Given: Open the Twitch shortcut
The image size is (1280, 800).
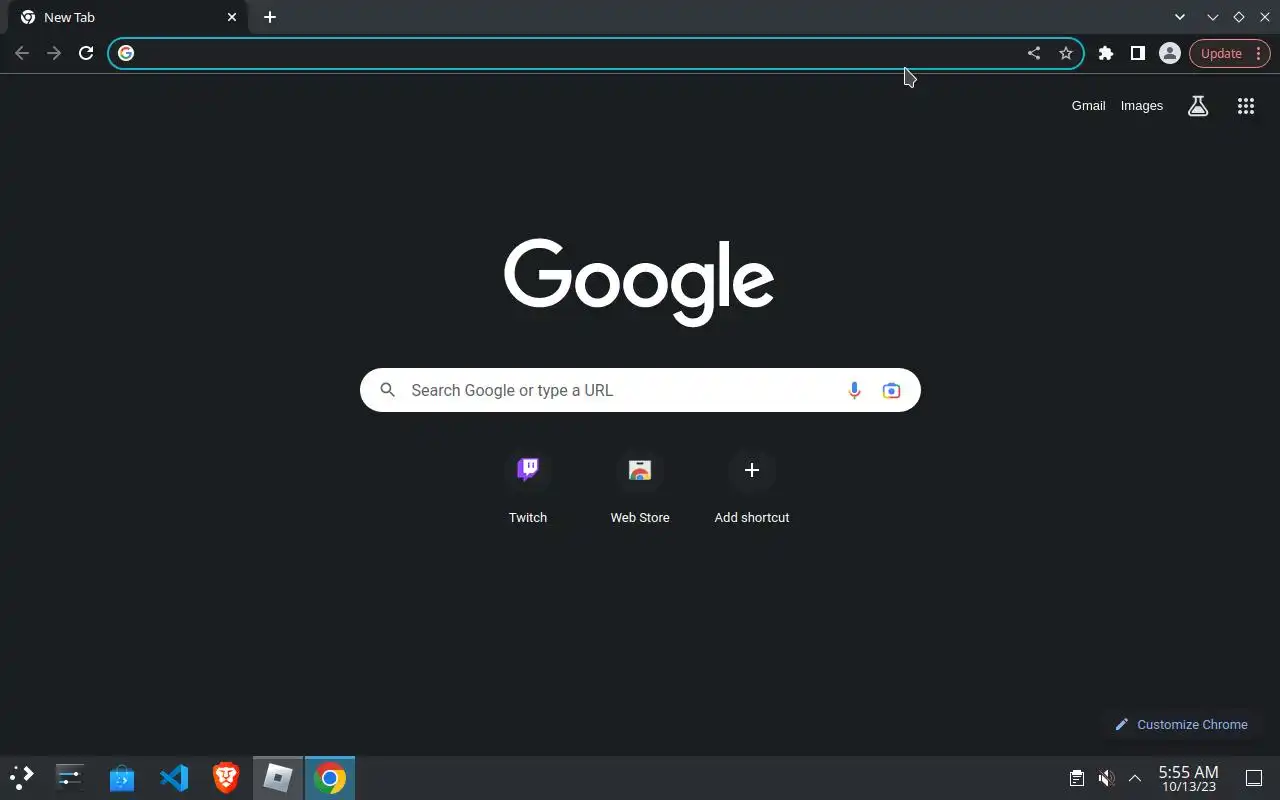Looking at the screenshot, I should [x=528, y=487].
